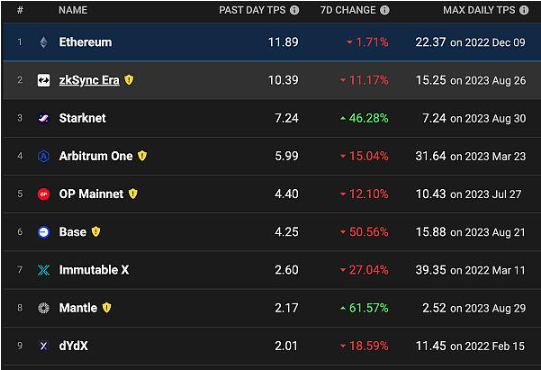
Task: Open the Starknet project row name
Action: tap(82, 118)
